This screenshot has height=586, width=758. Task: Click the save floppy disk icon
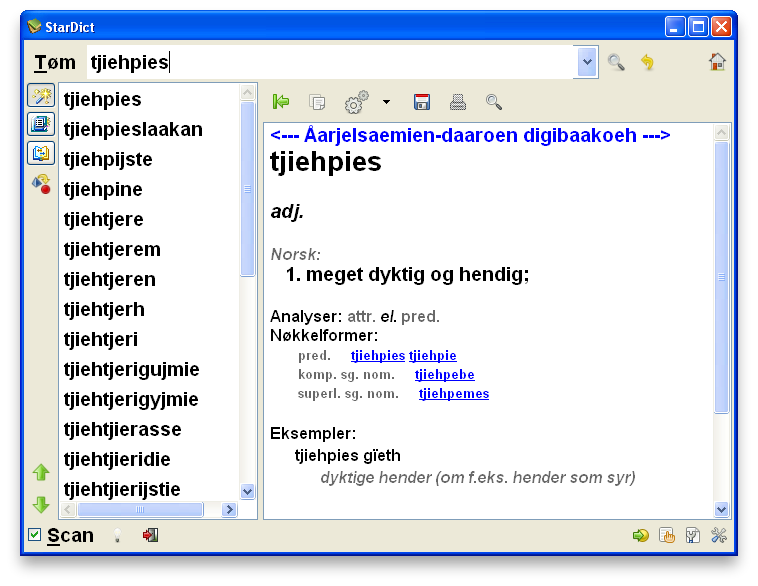tap(422, 102)
